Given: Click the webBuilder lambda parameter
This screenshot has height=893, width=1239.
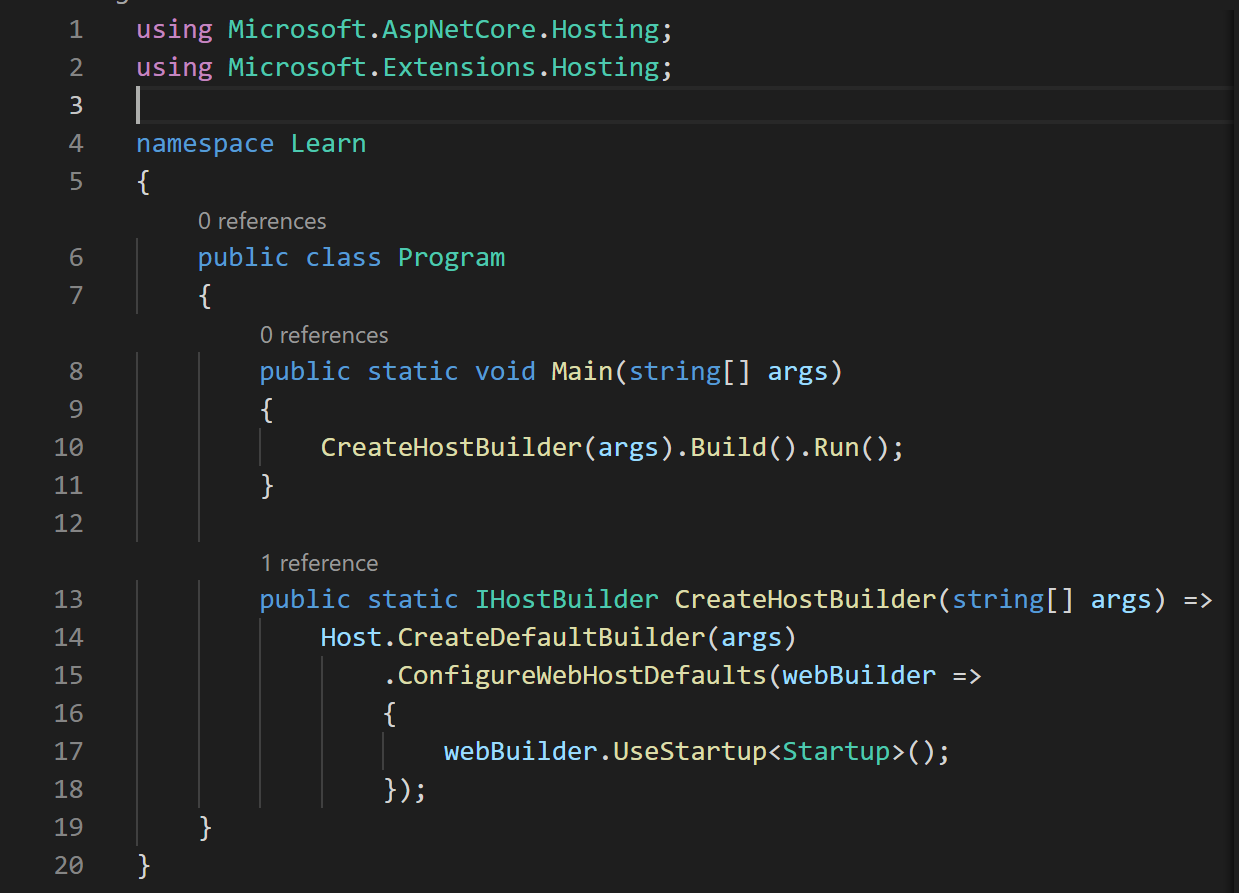Looking at the screenshot, I should pyautogui.click(x=859, y=675).
